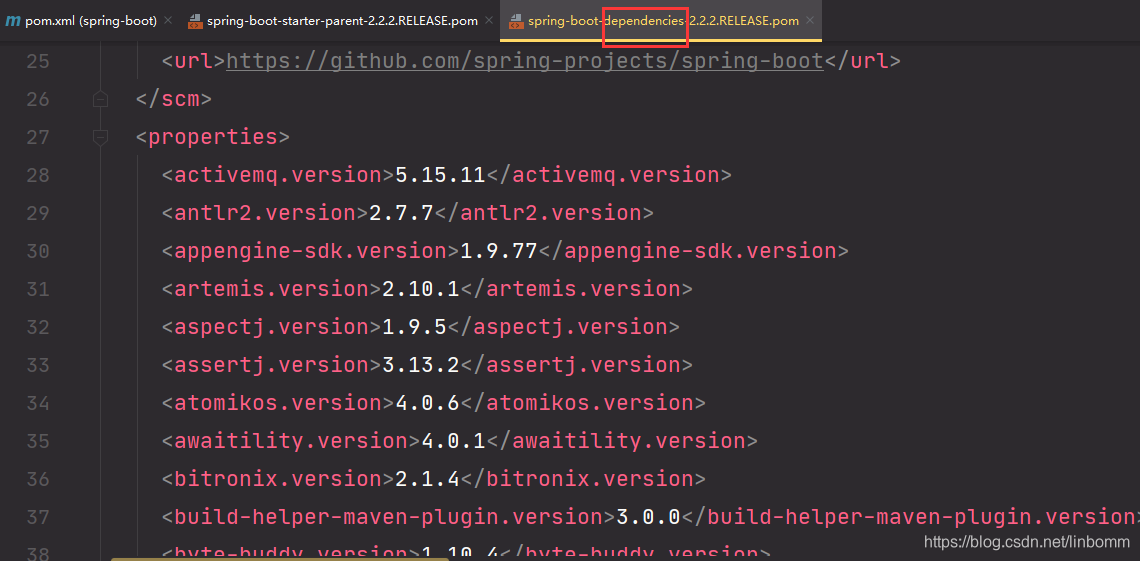This screenshot has width=1140, height=561.
Task: Click the closing scm tag
Action: [174, 99]
